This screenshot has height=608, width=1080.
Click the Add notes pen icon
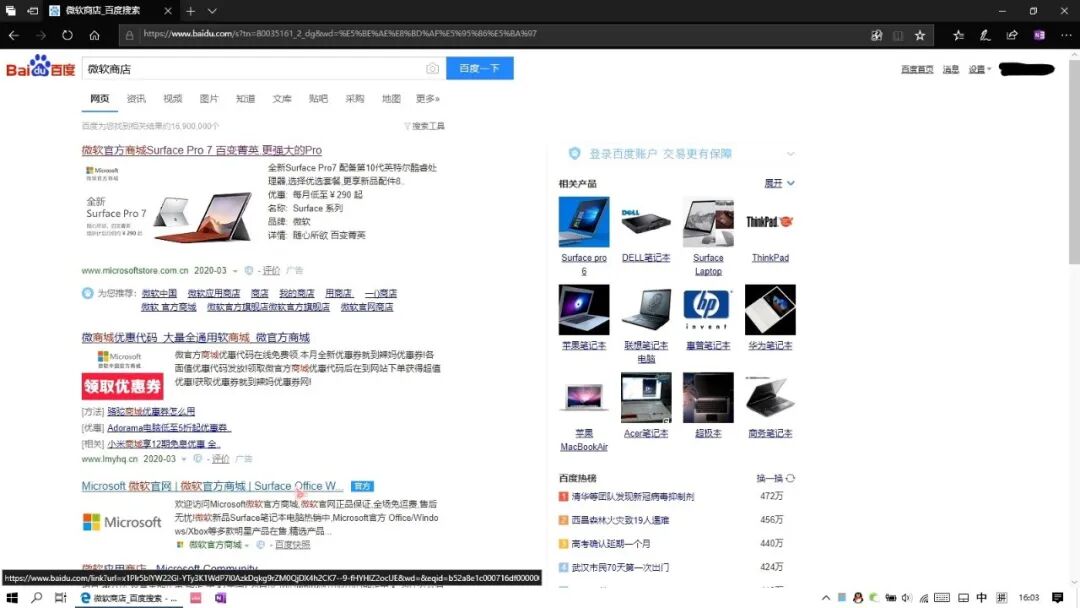985,35
